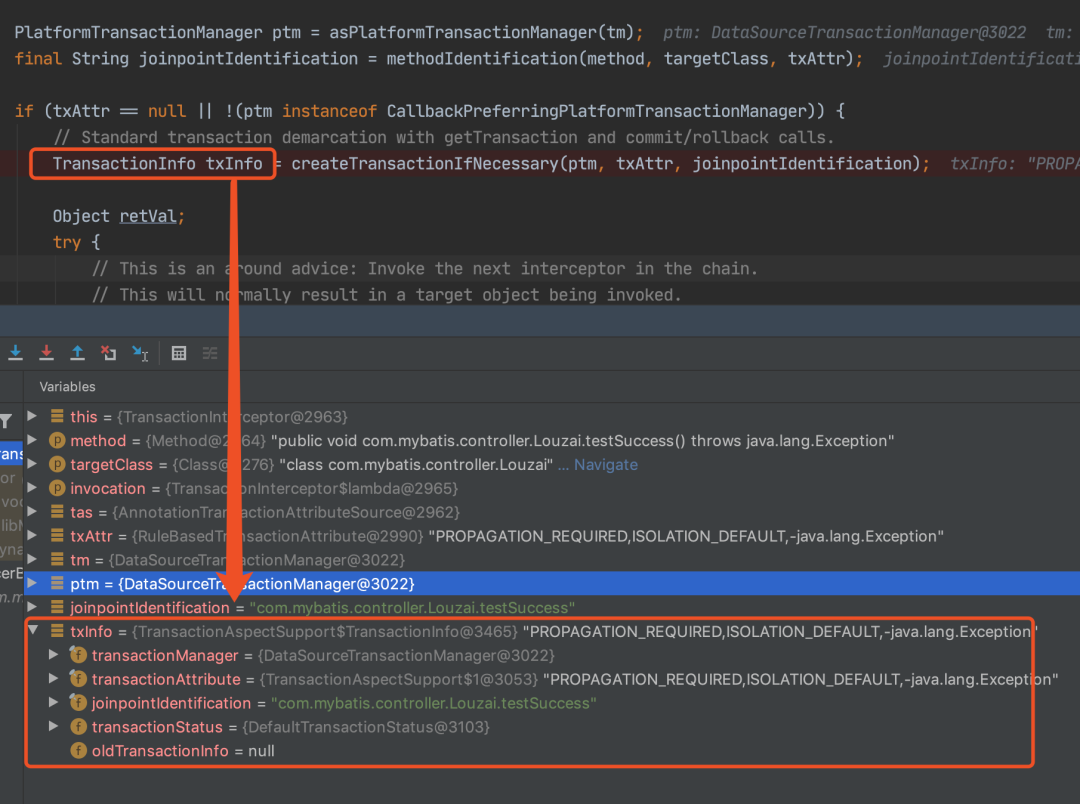
Task: Click 'methodIdentification' call in the code
Action: pos(482,59)
